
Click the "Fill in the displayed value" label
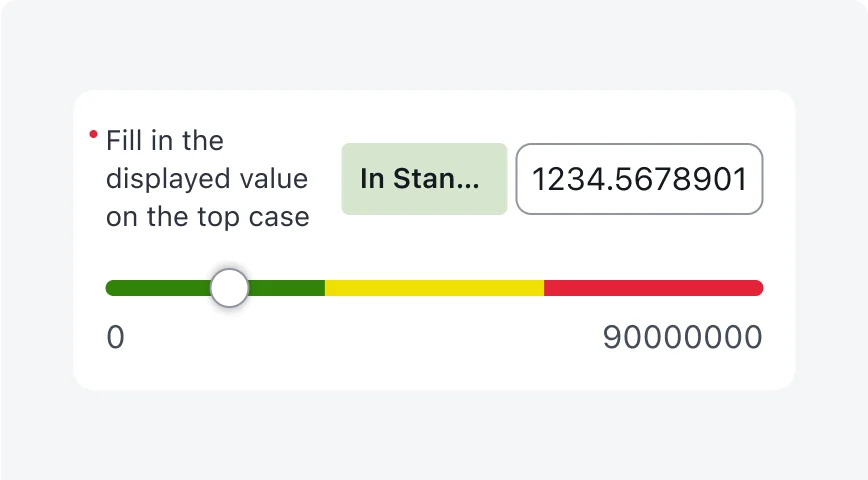click(207, 179)
